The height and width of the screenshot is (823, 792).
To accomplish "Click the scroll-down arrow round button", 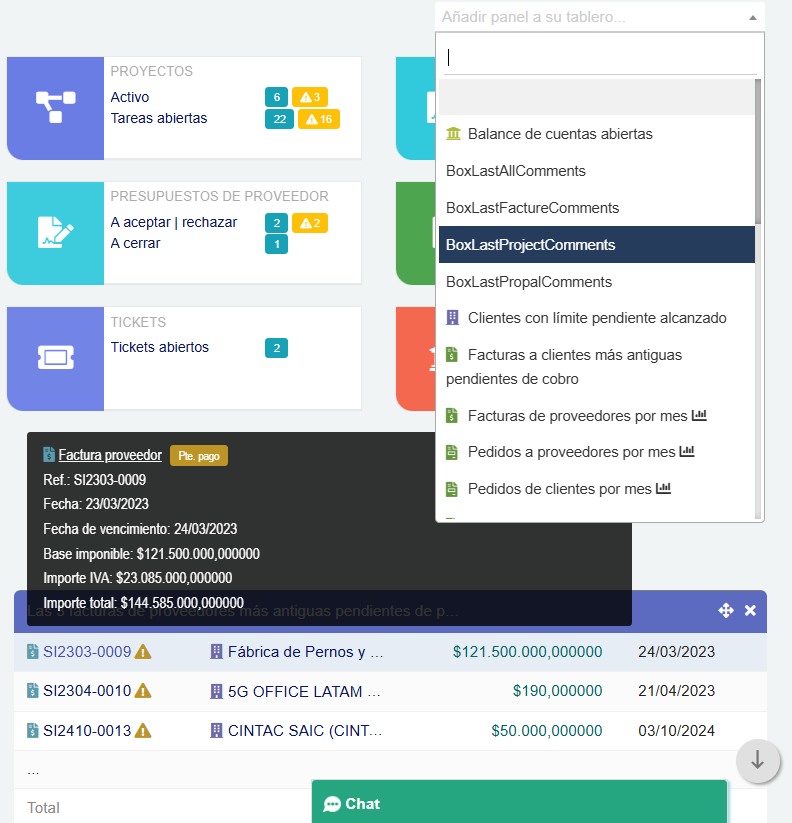I will 757,760.
